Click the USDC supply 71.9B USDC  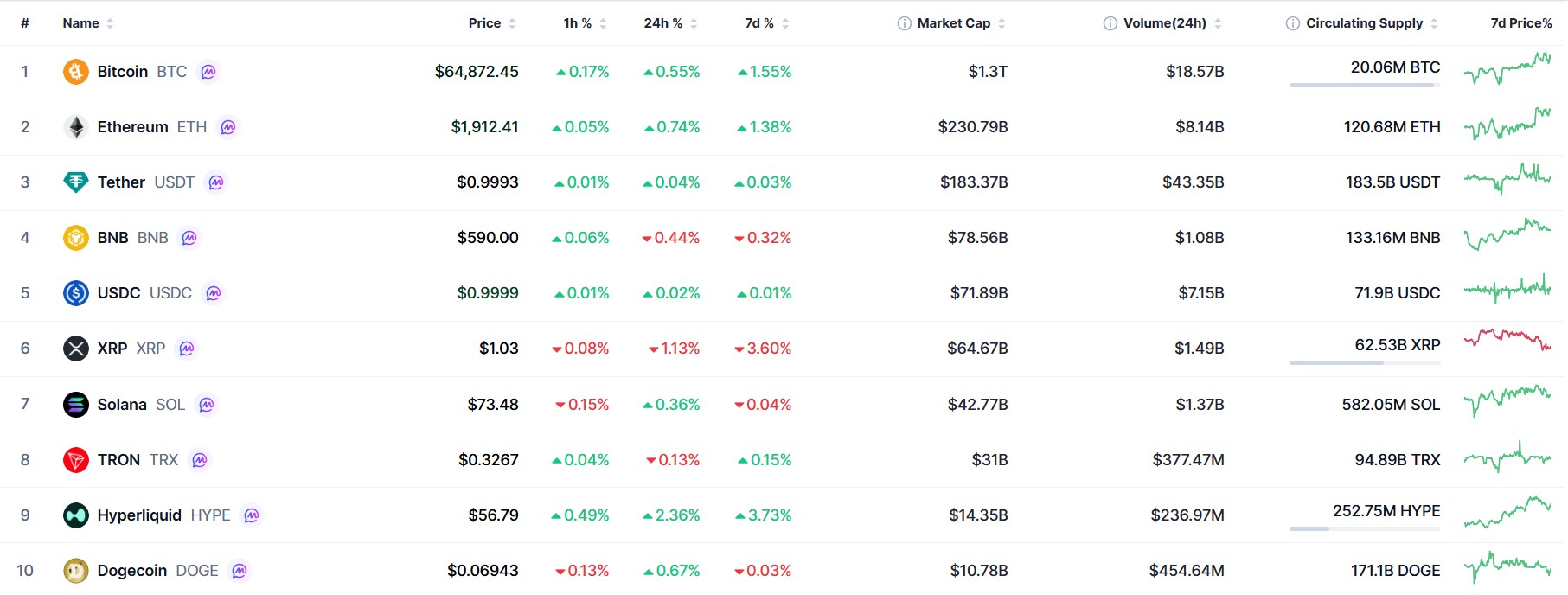tap(1397, 293)
